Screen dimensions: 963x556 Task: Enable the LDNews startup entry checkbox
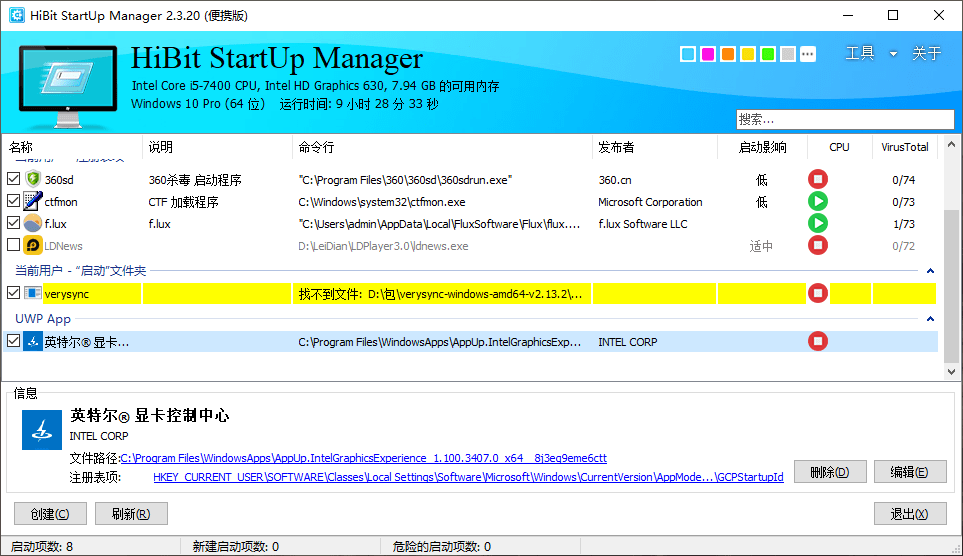14,245
